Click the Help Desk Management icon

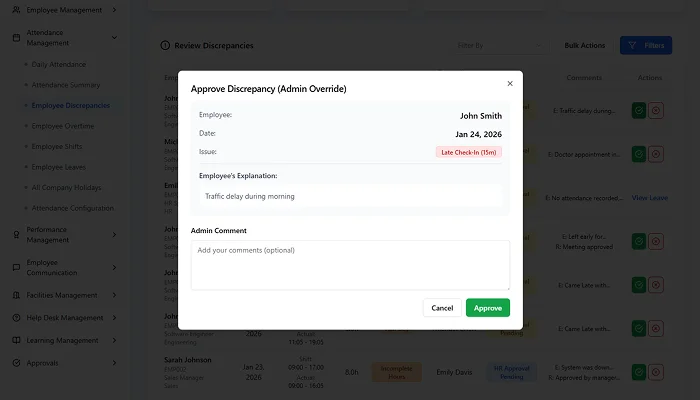(17, 318)
